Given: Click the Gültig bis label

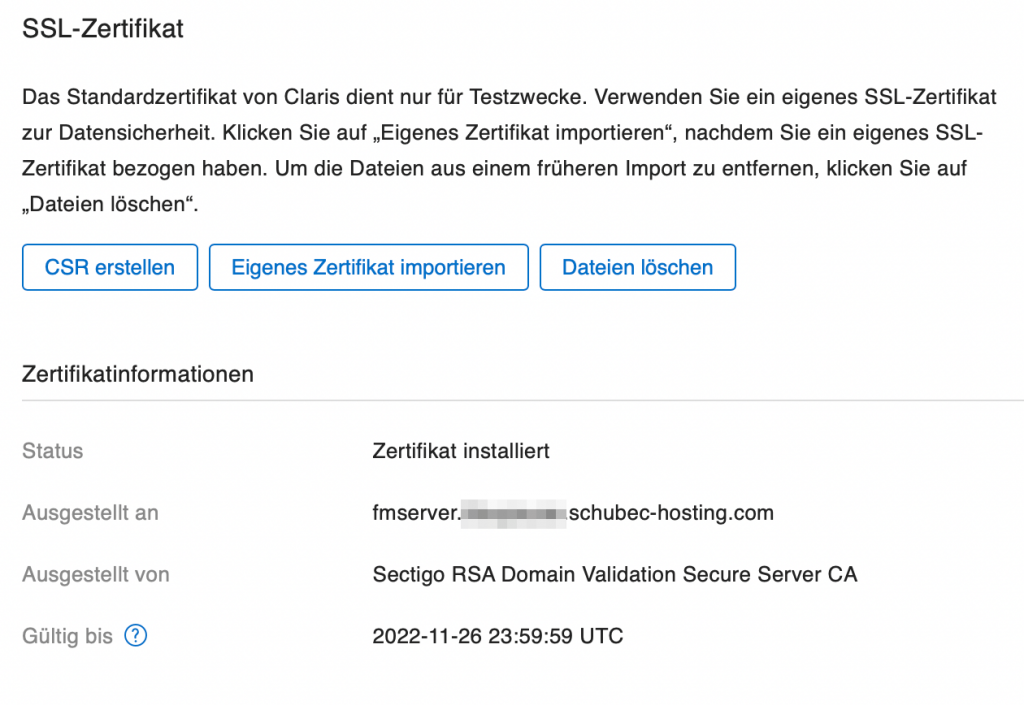Looking at the screenshot, I should [x=67, y=636].
